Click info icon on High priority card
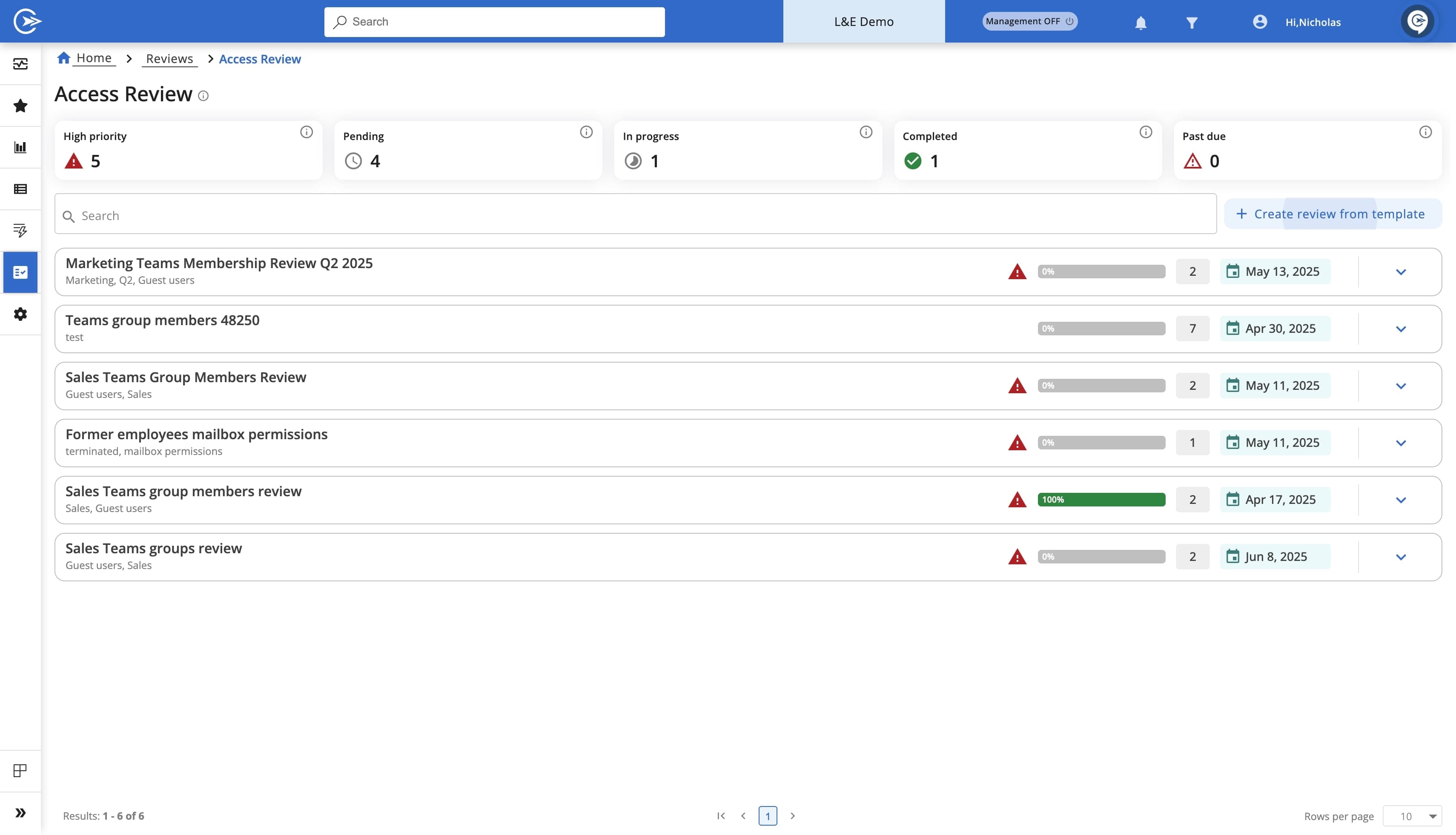Viewport: 1456px width, 835px height. click(x=307, y=132)
